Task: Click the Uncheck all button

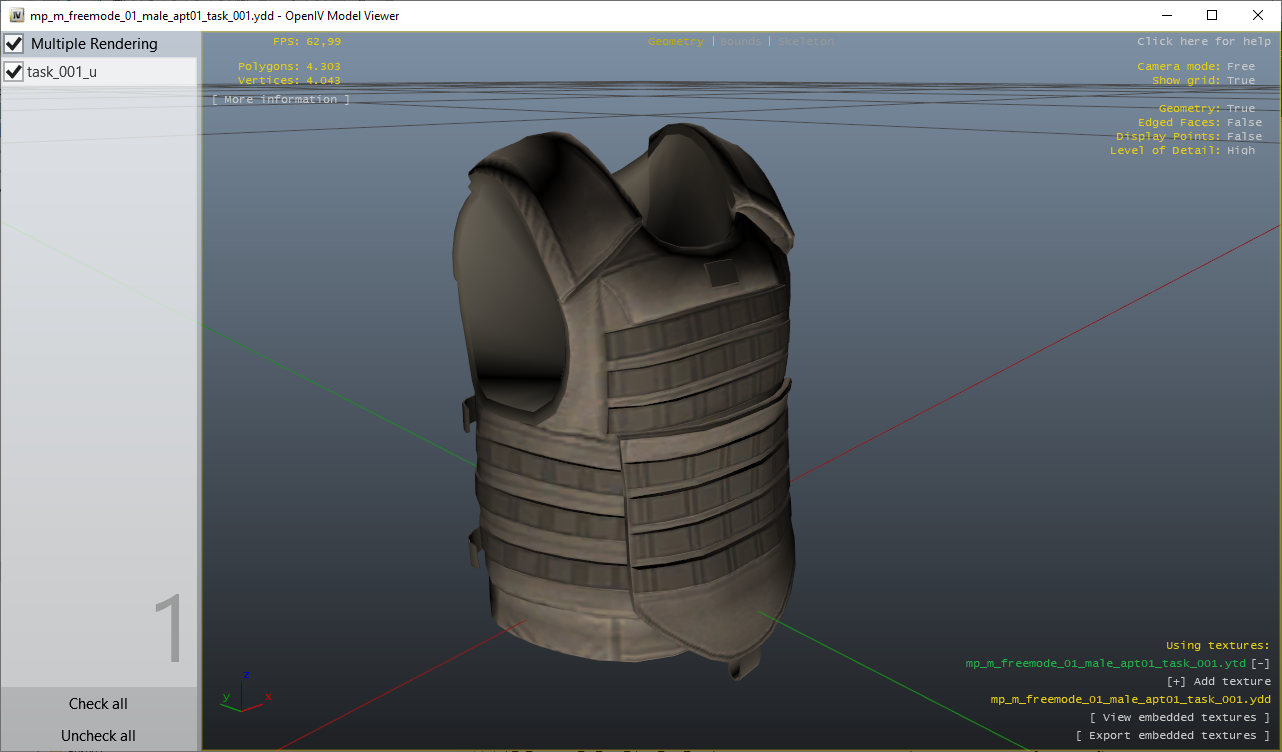Action: pyautogui.click(x=98, y=736)
